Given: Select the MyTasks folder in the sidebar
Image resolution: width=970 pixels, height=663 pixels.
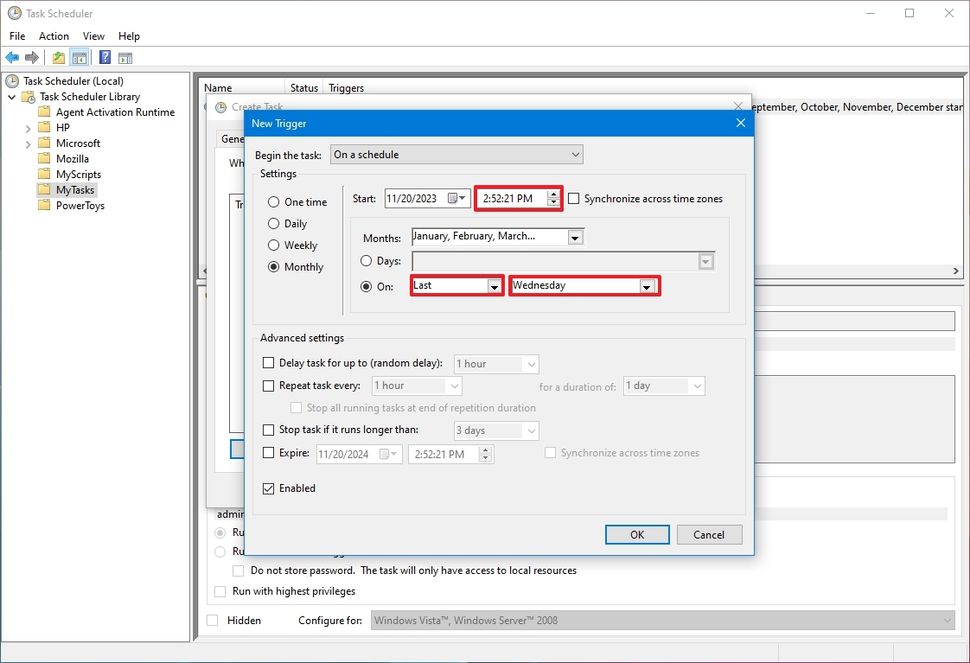Looking at the screenshot, I should [x=74, y=189].
